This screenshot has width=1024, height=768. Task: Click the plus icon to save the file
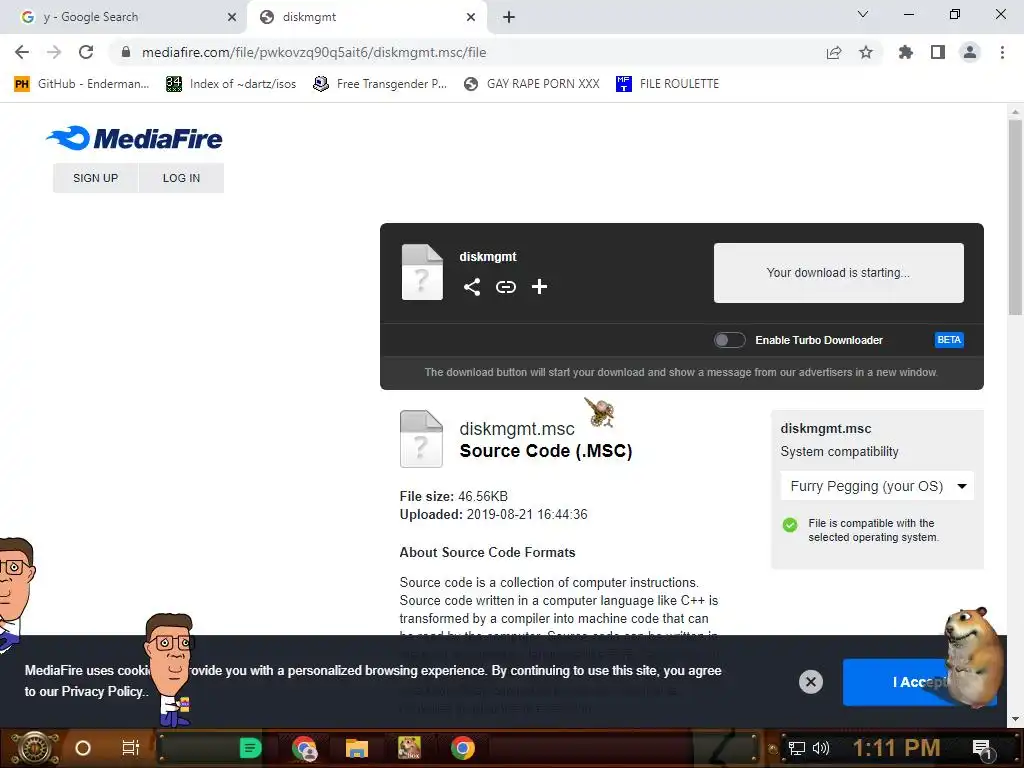point(539,287)
